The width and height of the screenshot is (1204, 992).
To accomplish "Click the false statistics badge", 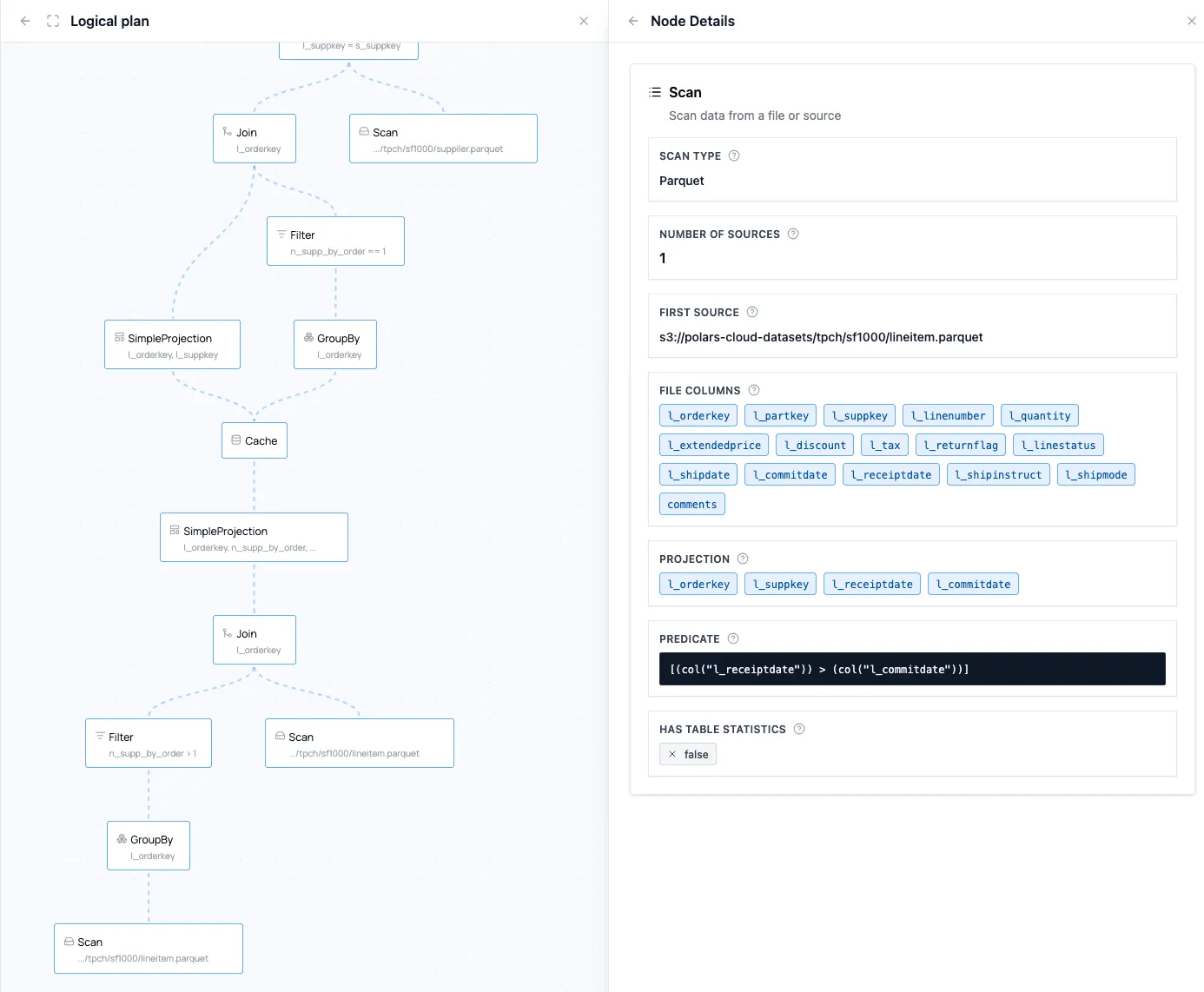I will tap(688, 754).
